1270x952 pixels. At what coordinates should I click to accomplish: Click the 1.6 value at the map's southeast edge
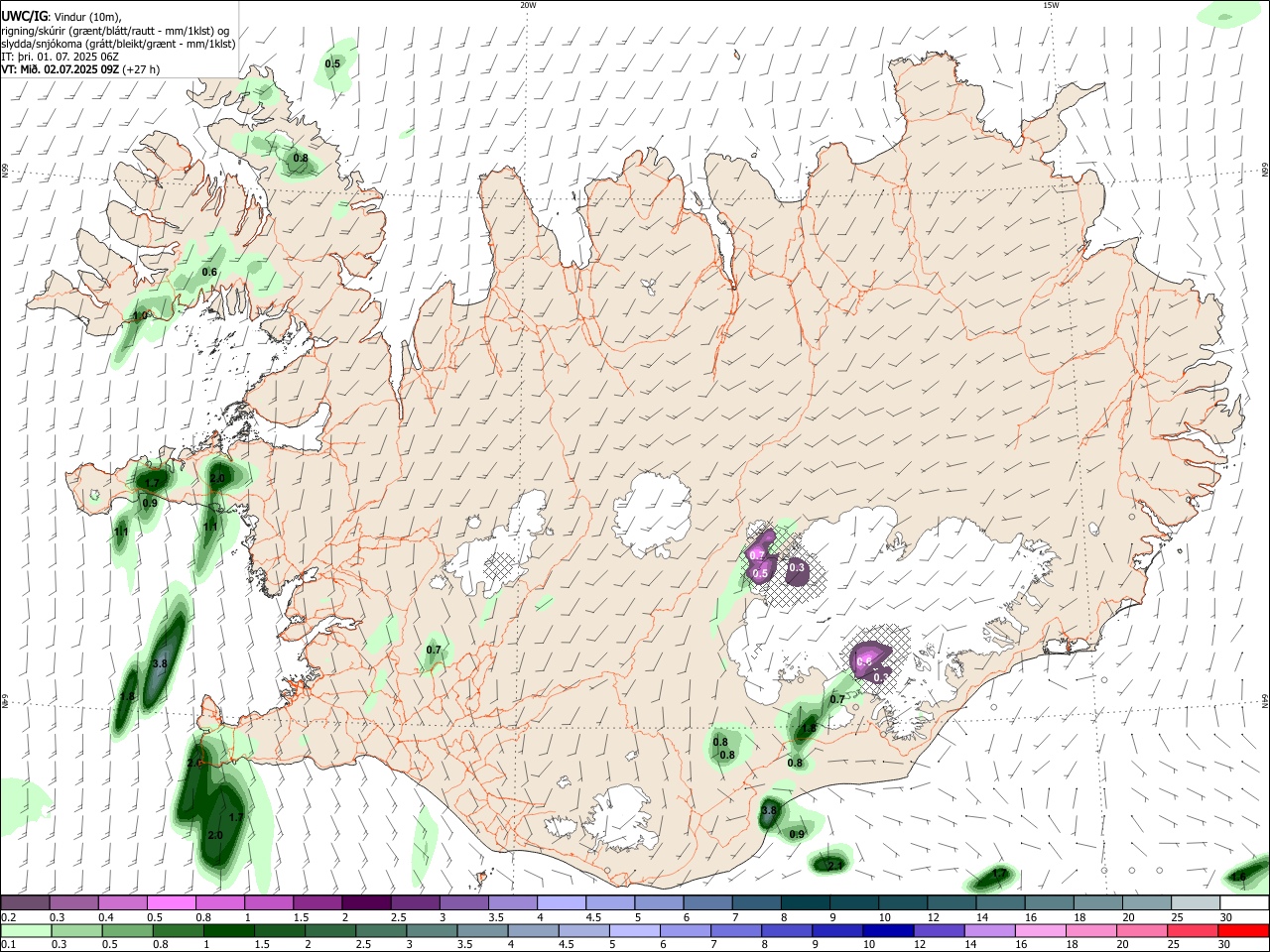[1238, 877]
